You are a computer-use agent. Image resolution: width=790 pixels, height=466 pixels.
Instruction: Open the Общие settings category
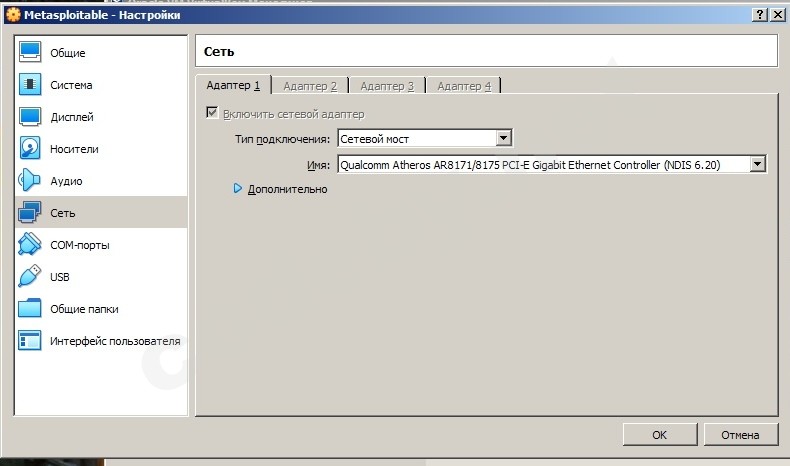101,52
